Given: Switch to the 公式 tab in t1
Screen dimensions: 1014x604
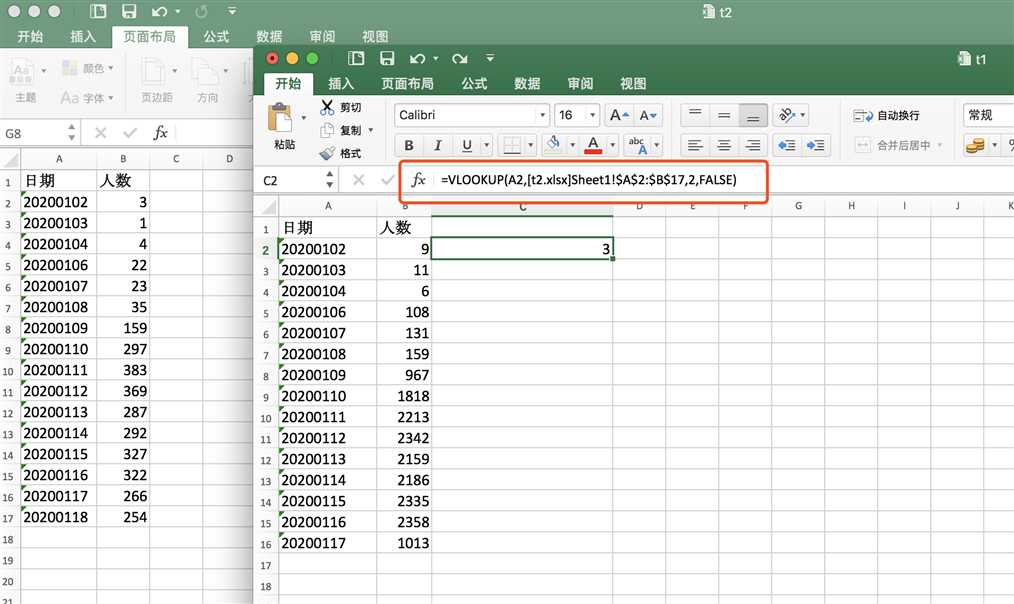Looking at the screenshot, I should tap(473, 83).
